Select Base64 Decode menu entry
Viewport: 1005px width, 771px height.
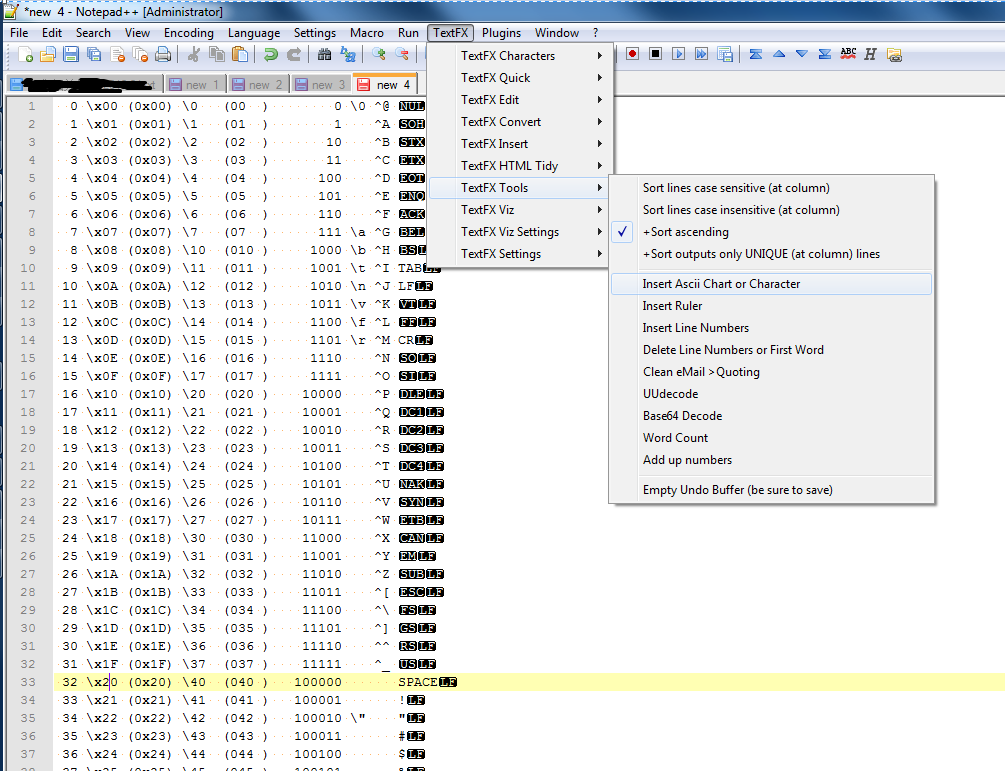point(682,416)
